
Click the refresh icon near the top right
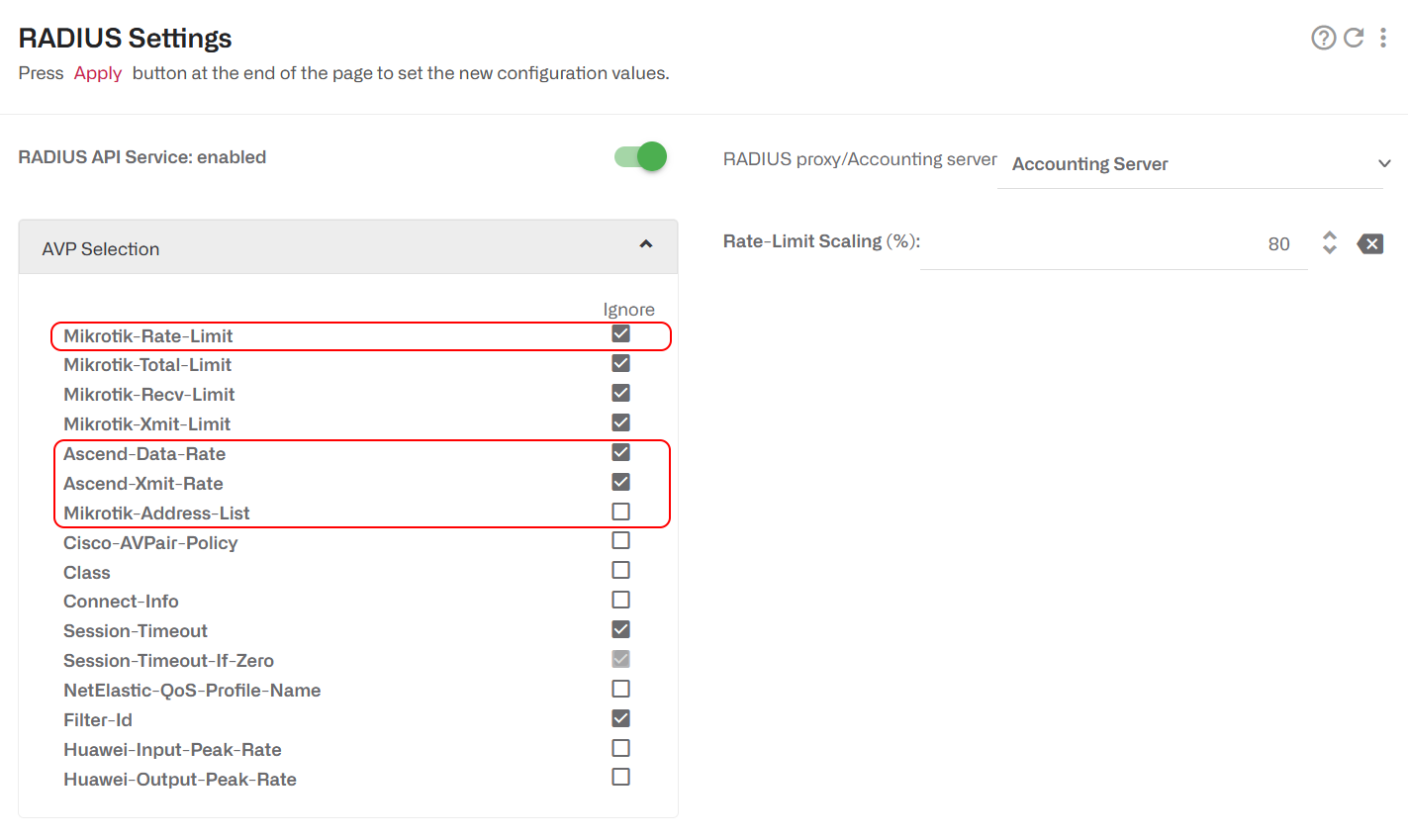1354,38
